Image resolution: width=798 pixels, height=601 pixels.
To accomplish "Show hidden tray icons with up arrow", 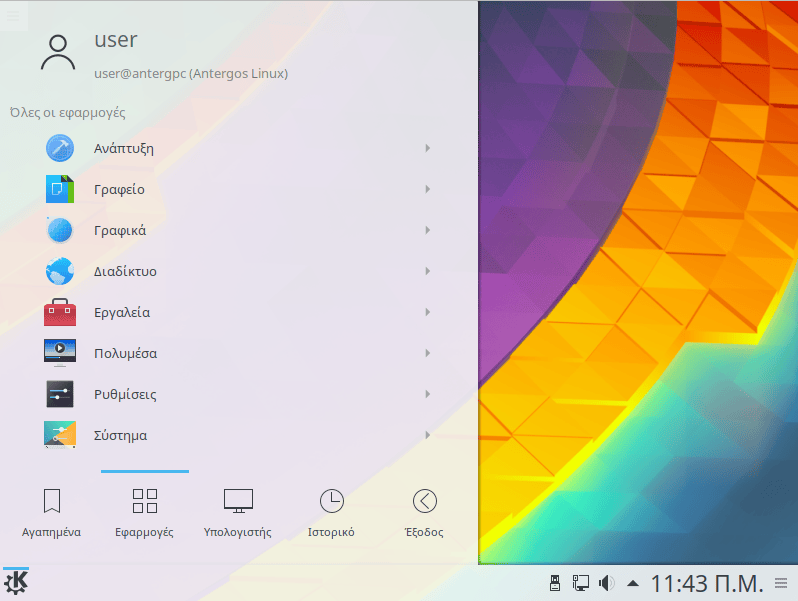I will [633, 583].
